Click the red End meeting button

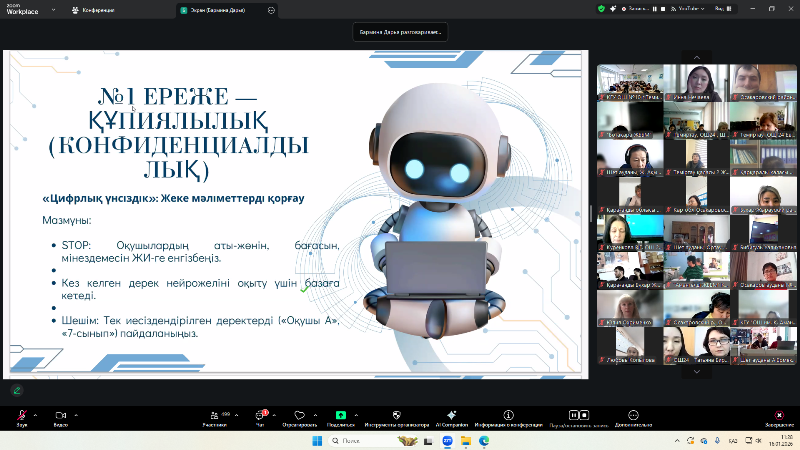pos(779,415)
